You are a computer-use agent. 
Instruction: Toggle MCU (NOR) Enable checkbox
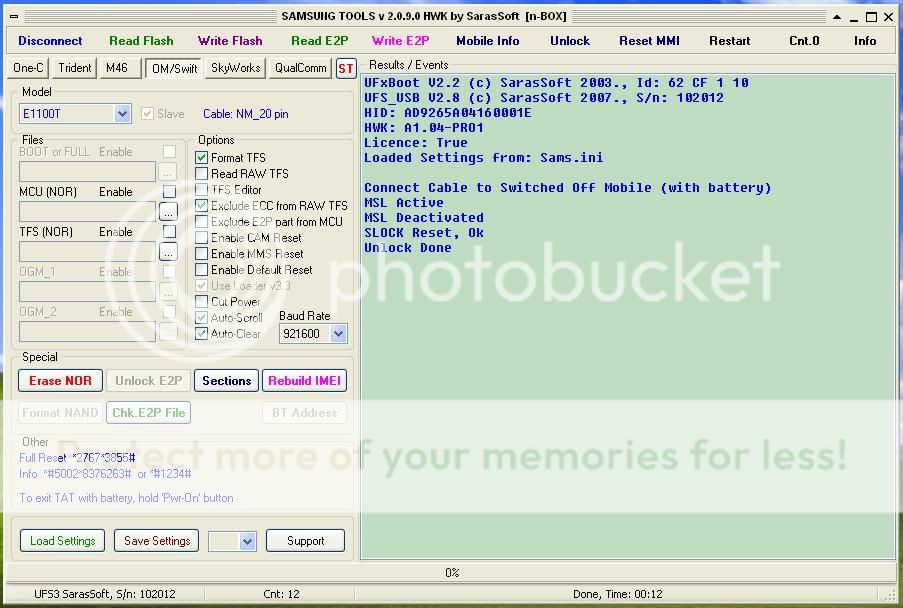pos(169,191)
